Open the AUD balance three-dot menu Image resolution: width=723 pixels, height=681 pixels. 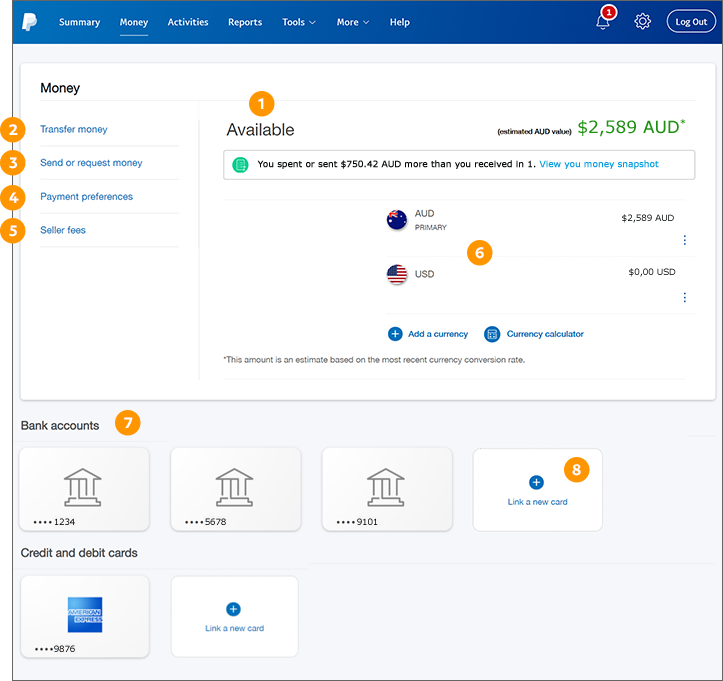684,240
